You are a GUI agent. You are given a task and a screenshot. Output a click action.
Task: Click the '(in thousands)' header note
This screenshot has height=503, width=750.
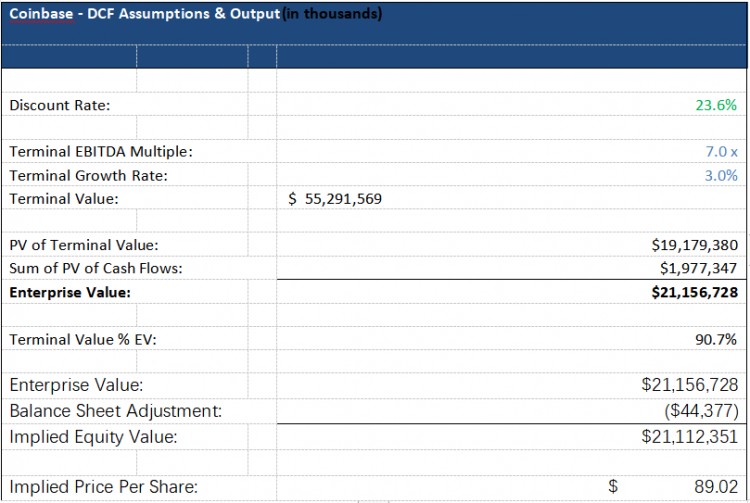[332, 14]
